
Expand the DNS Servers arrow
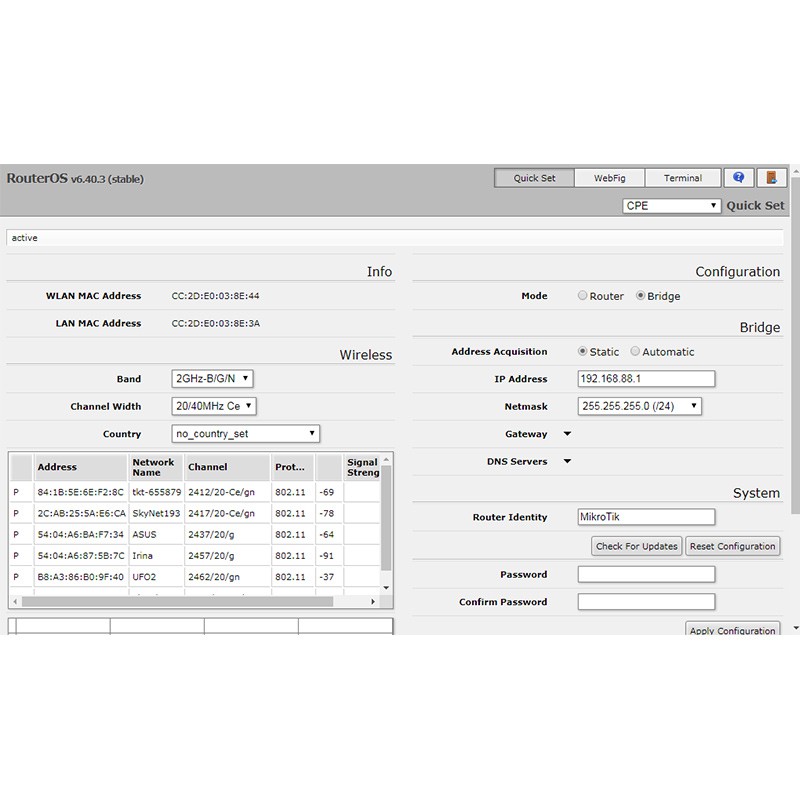click(x=567, y=462)
